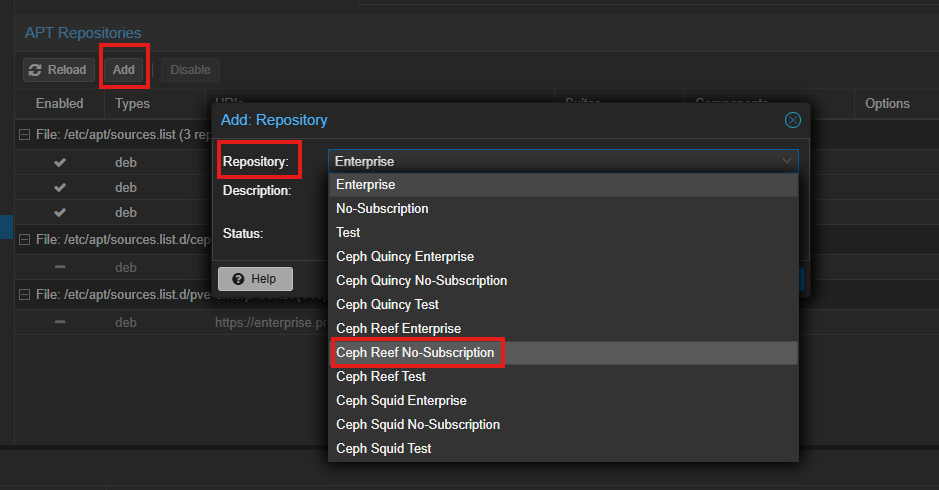Collapse the sources.list.d/ceph file group

[x=25, y=240]
